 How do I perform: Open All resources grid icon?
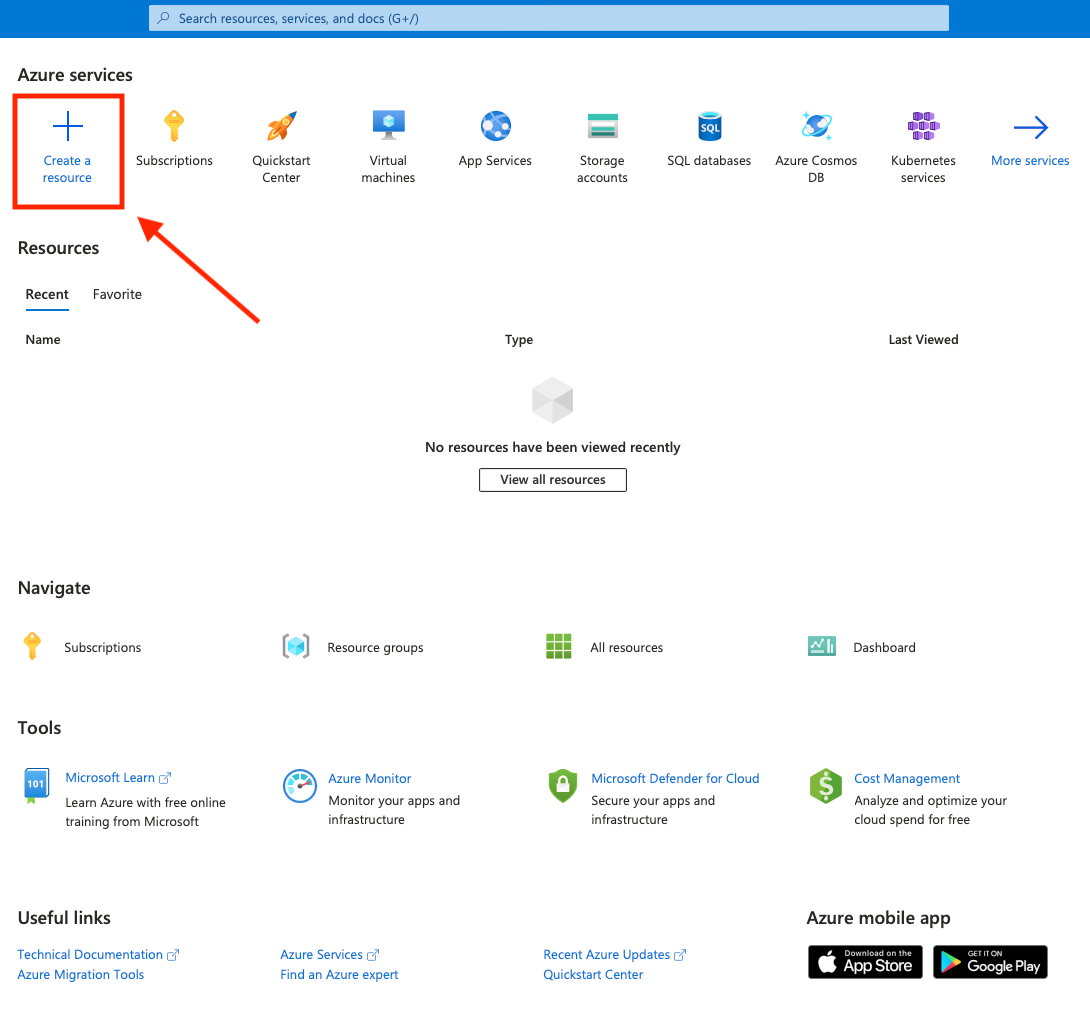coord(558,646)
